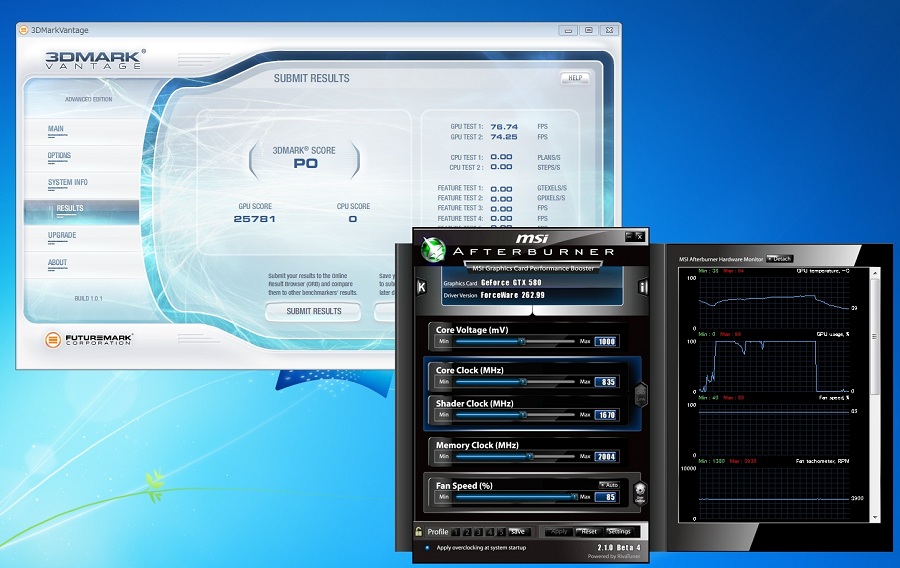Click the CPU SCORE value 0
Image resolution: width=900 pixels, height=568 pixels.
coord(353,219)
